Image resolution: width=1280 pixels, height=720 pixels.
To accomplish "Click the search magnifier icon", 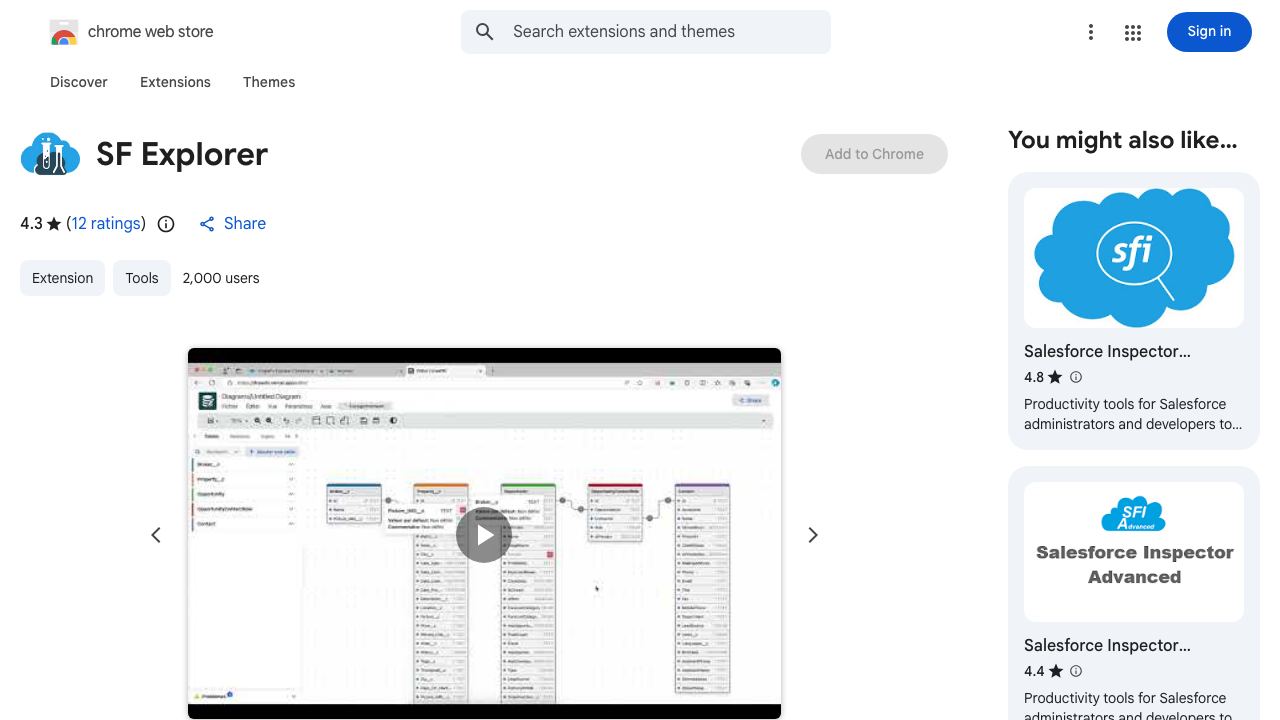I will (485, 32).
